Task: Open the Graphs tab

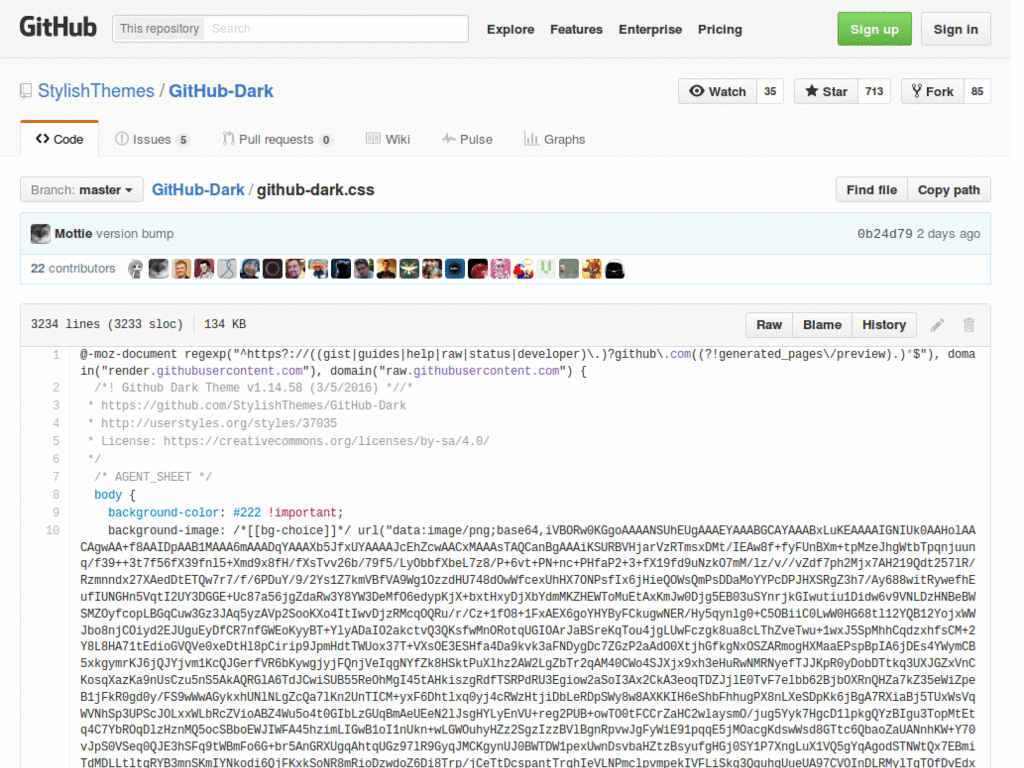Action: point(554,139)
